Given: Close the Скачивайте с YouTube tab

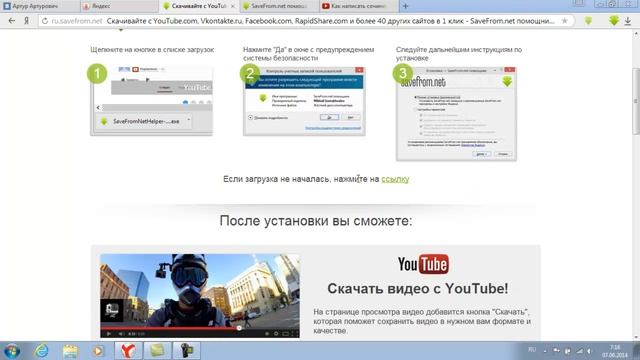Looking at the screenshot, I should (233, 6).
